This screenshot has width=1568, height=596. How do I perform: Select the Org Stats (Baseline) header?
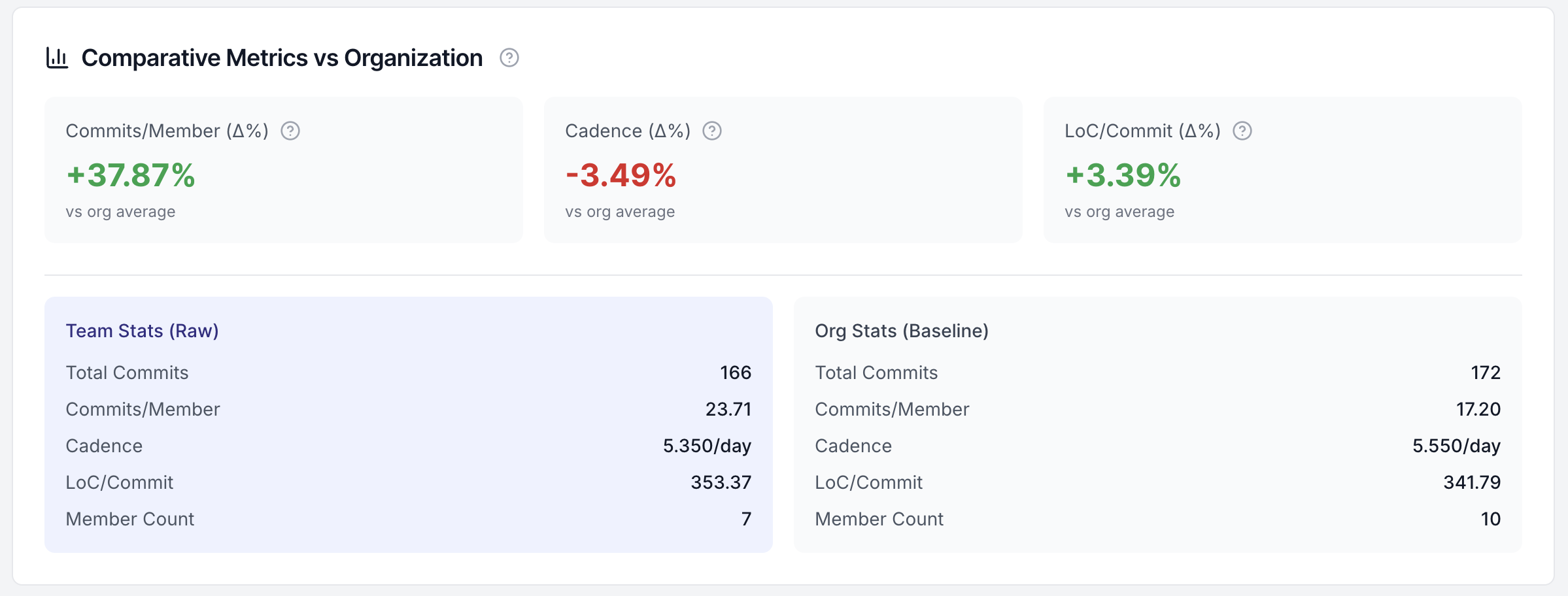[x=902, y=331]
